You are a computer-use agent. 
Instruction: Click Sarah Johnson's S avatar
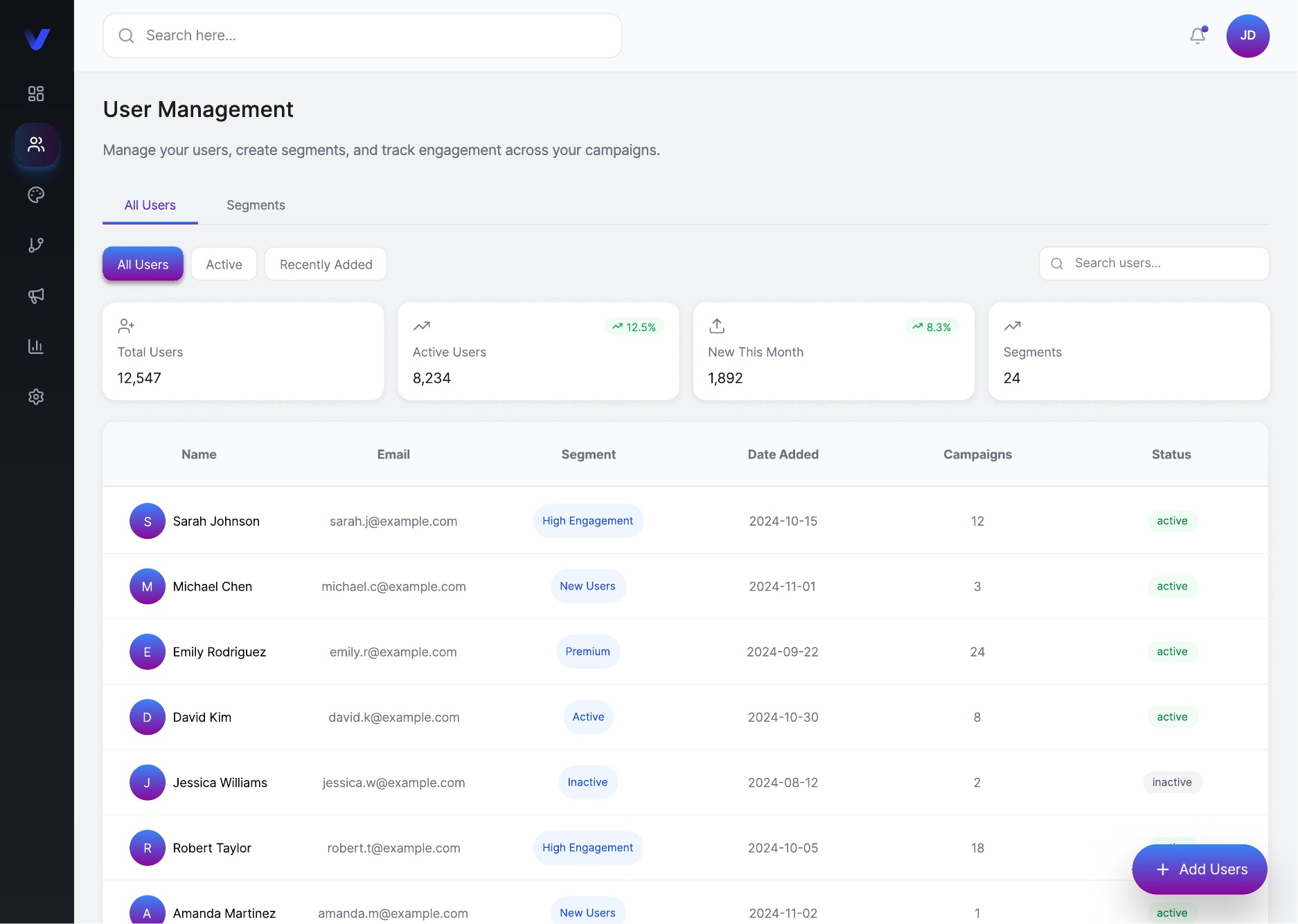click(x=148, y=521)
